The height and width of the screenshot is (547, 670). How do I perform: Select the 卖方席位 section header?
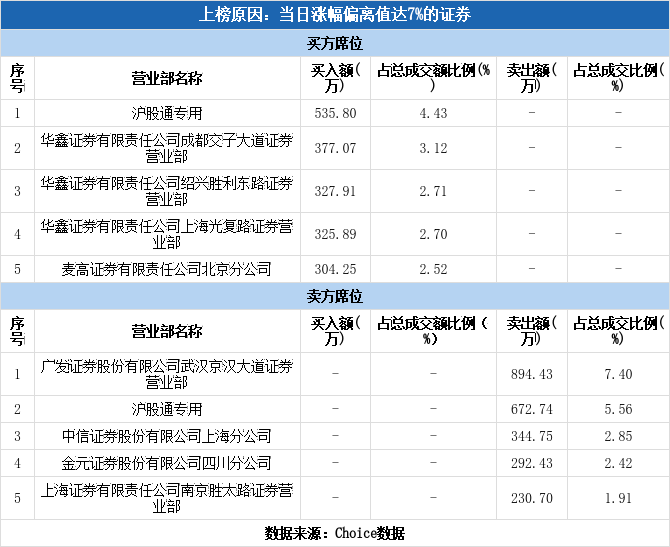coord(335,296)
